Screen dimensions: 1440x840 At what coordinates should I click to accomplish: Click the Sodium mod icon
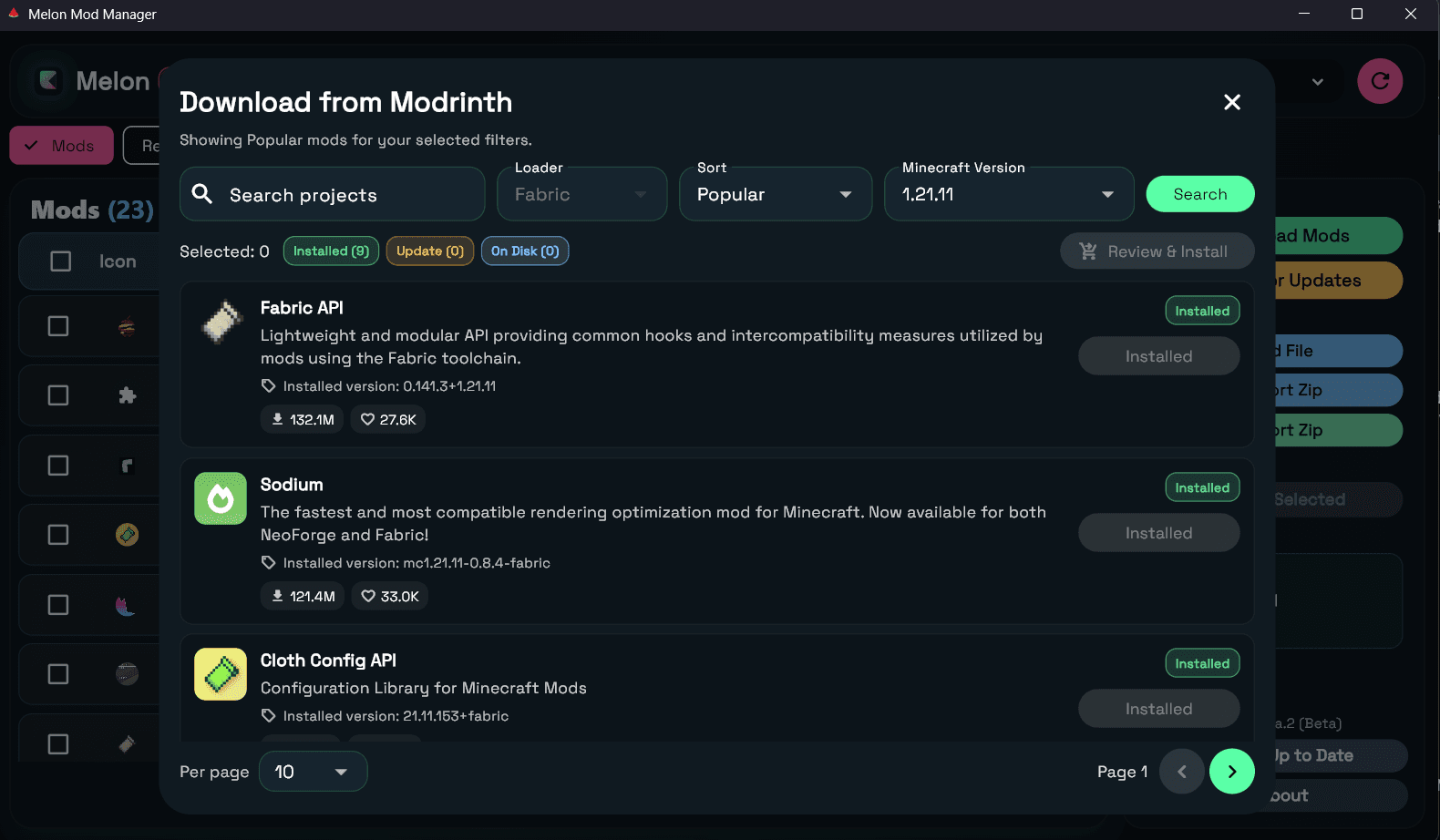[221, 498]
